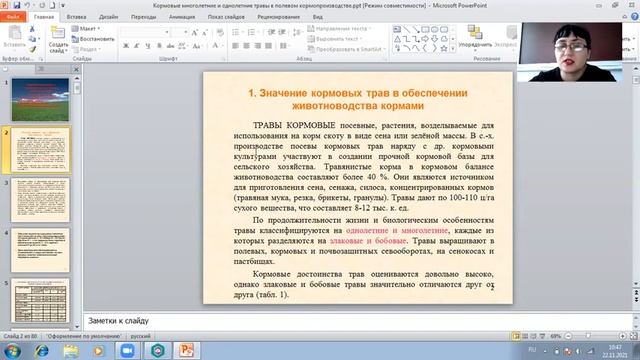Image resolution: width=640 pixels, height=360 pixels.
Task: Open the font name combo box
Action: [145, 32]
